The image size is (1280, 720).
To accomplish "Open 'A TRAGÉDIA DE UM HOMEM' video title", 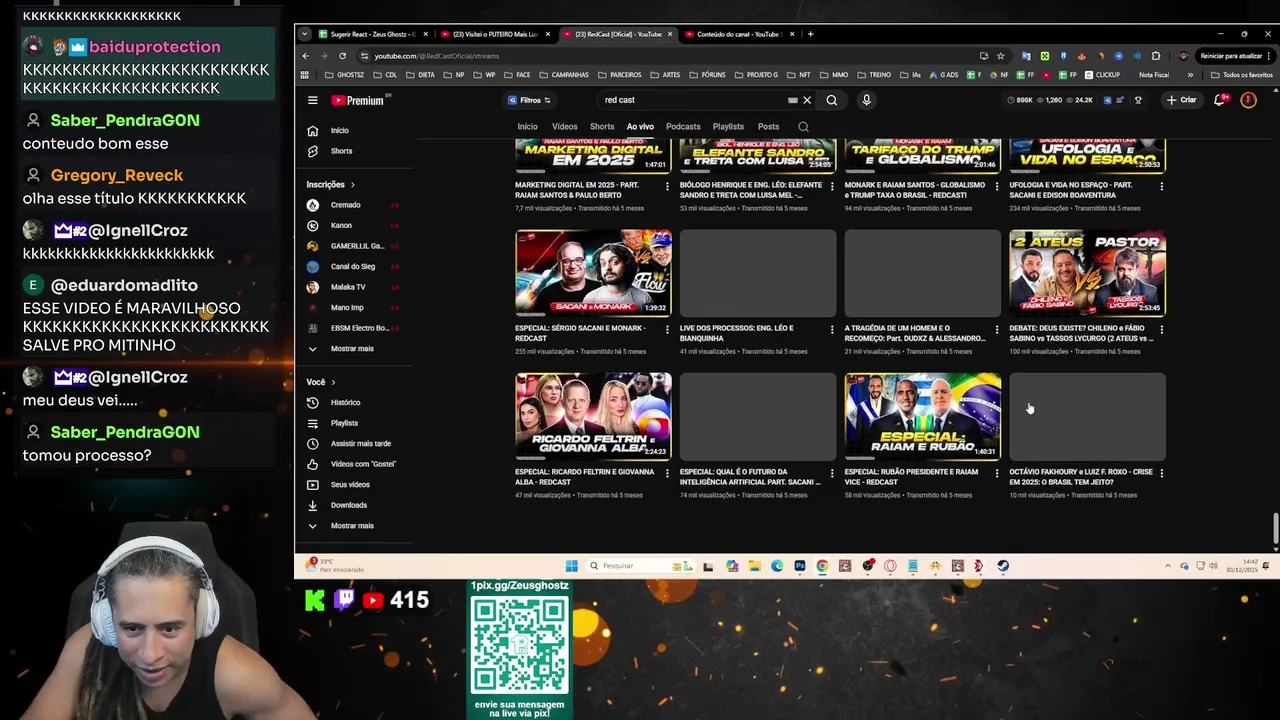I will click(x=916, y=333).
